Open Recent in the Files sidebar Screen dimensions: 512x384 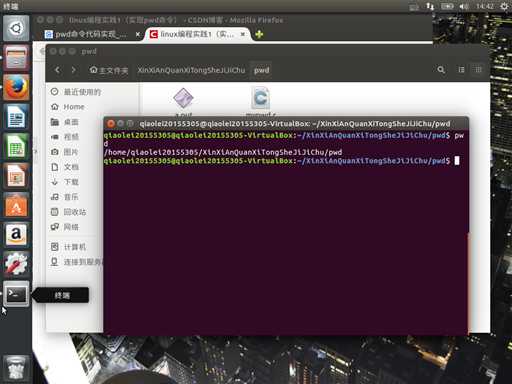click(76, 92)
